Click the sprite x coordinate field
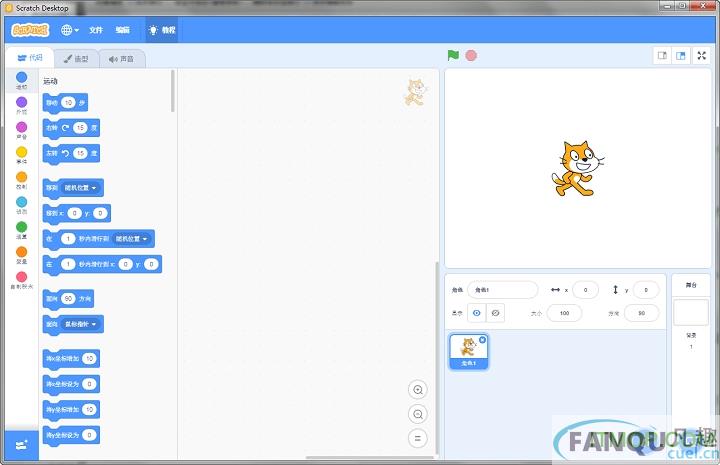 [x=585, y=290]
